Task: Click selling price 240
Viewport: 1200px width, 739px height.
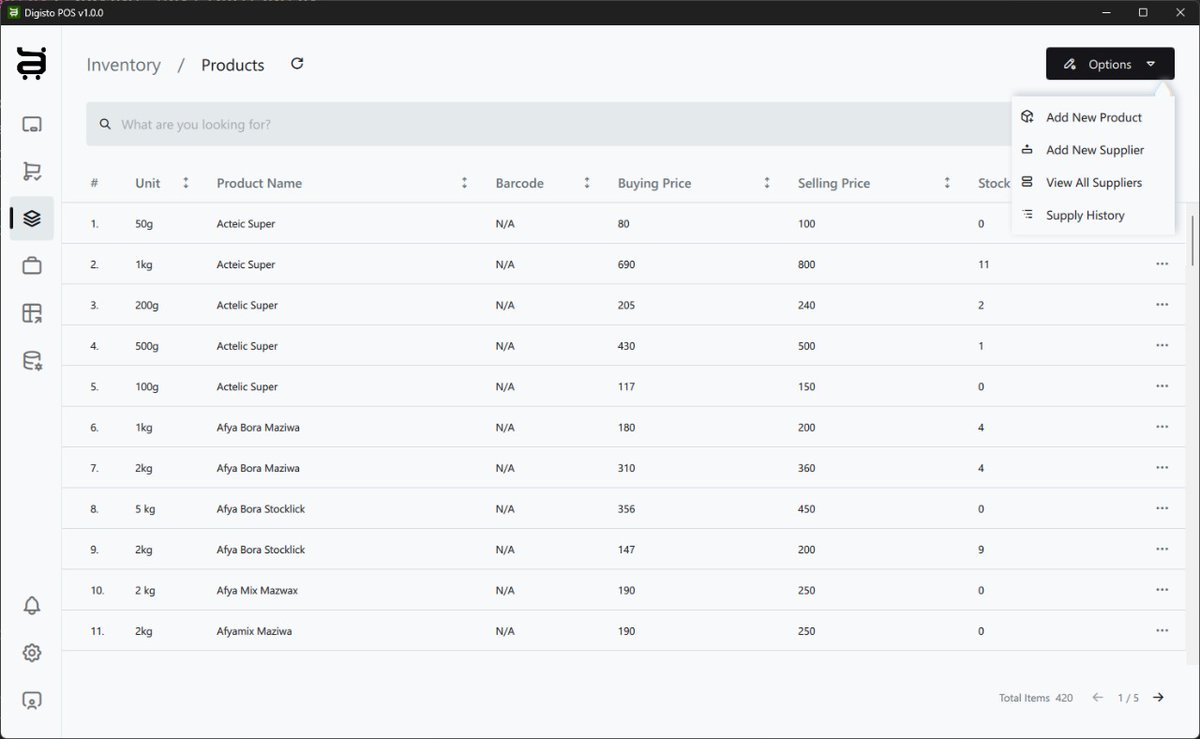Action: [x=806, y=305]
